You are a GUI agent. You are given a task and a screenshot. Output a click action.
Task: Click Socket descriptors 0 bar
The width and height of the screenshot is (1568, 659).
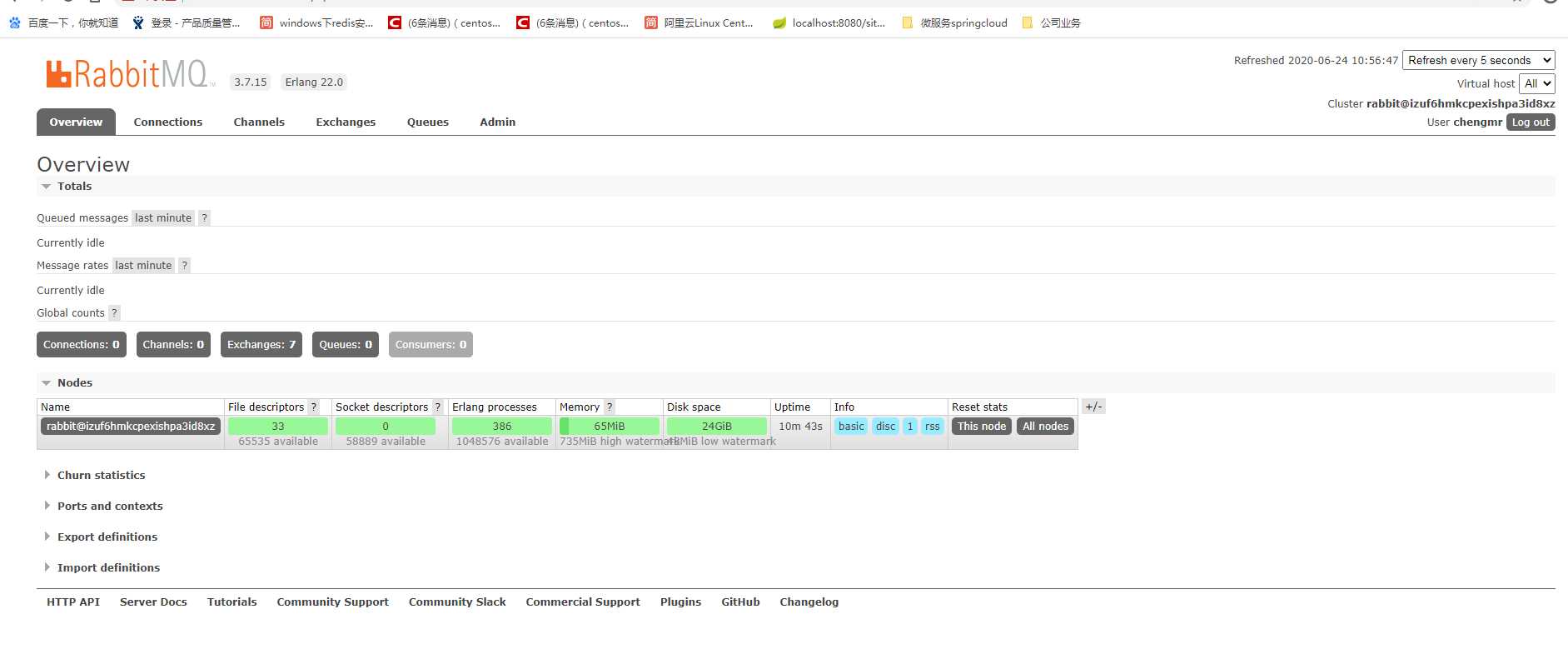click(x=386, y=427)
